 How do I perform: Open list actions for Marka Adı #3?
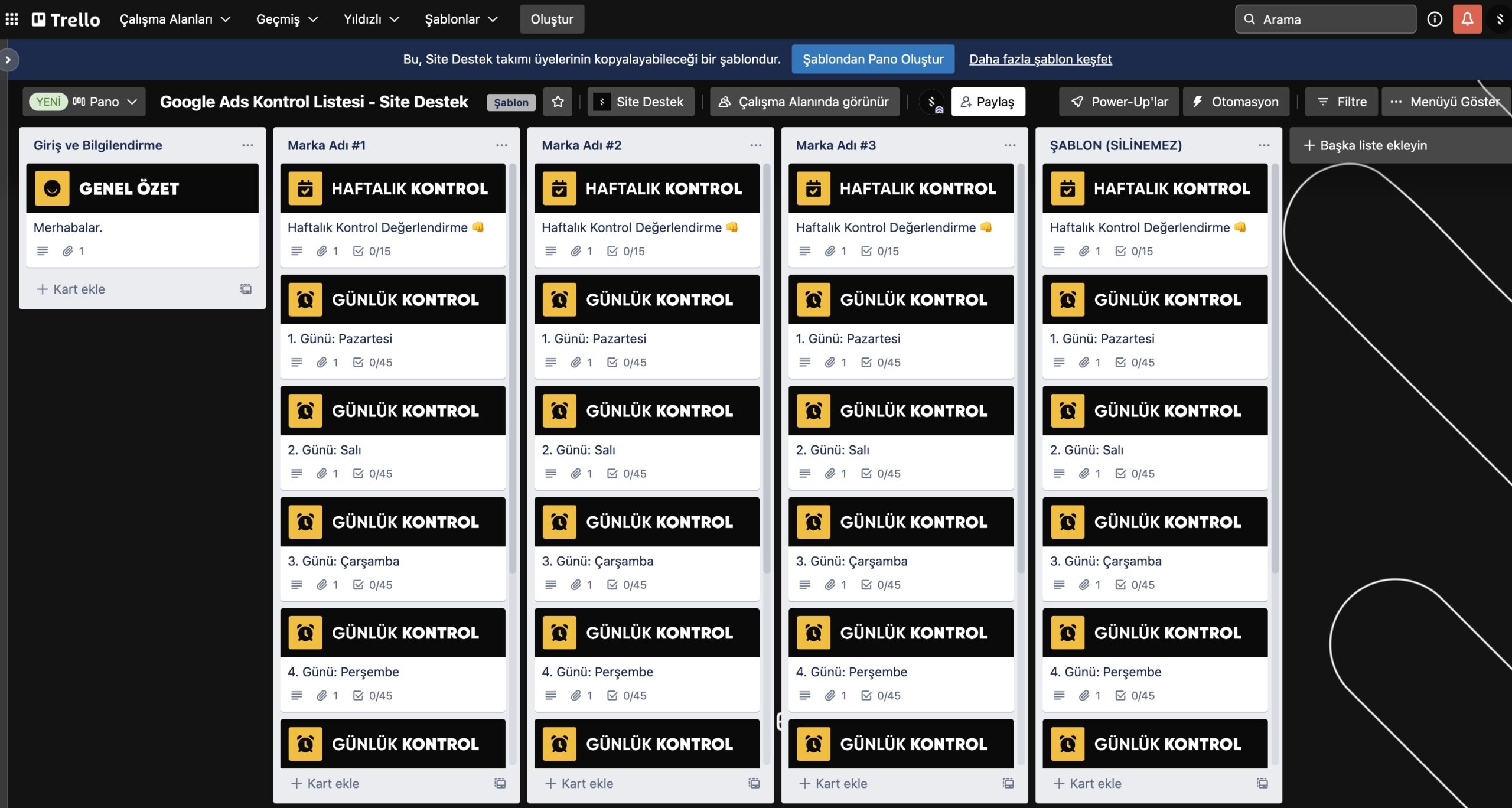tap(1010, 145)
